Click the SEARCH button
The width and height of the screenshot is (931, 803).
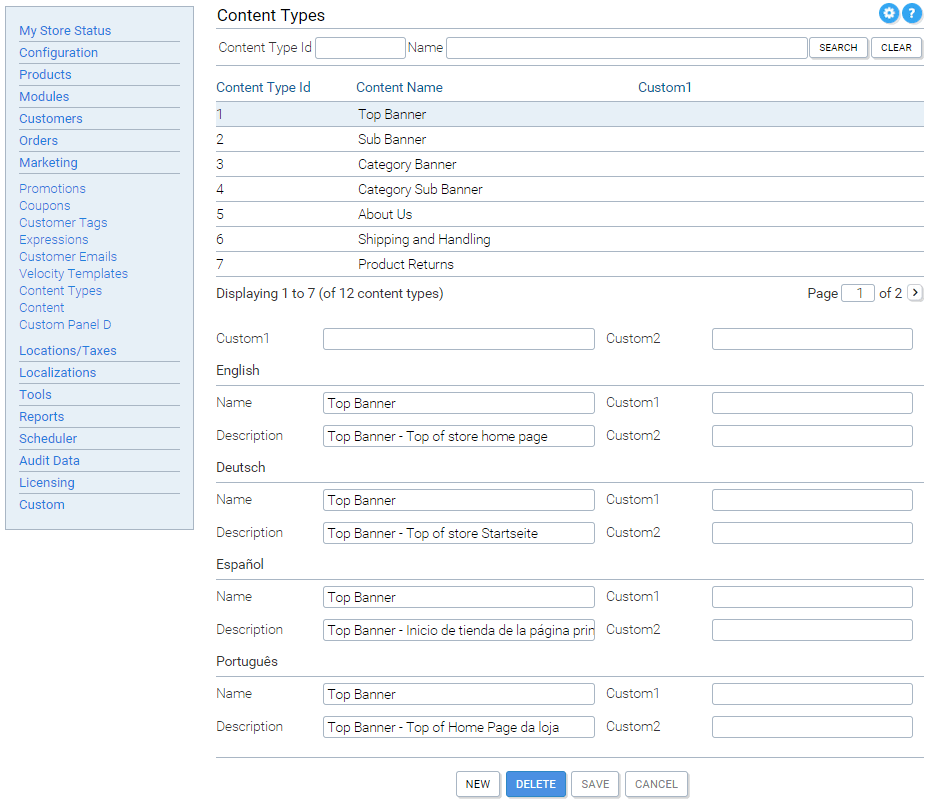pos(838,48)
